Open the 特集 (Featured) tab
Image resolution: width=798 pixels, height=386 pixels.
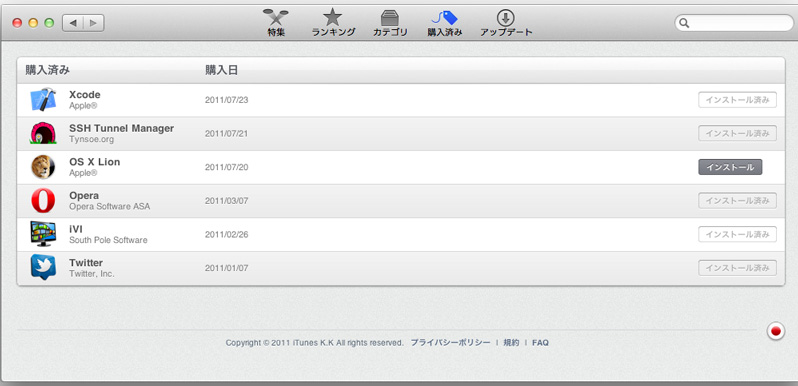coord(276,23)
